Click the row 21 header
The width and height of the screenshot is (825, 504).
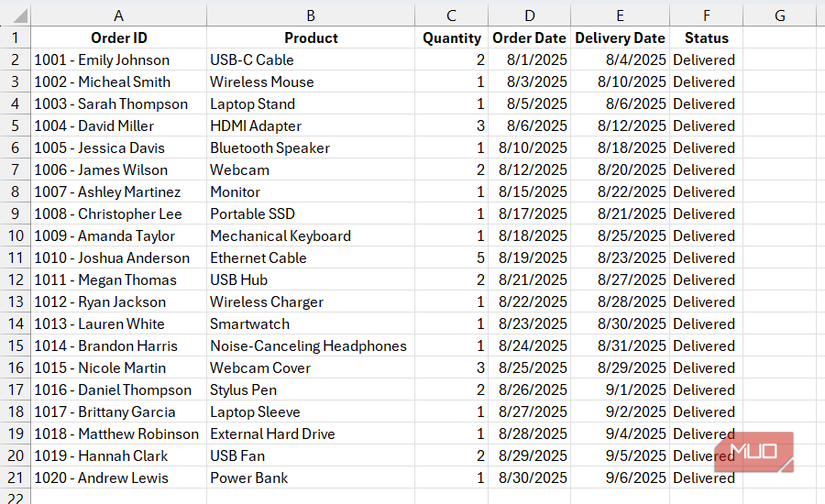(x=15, y=478)
